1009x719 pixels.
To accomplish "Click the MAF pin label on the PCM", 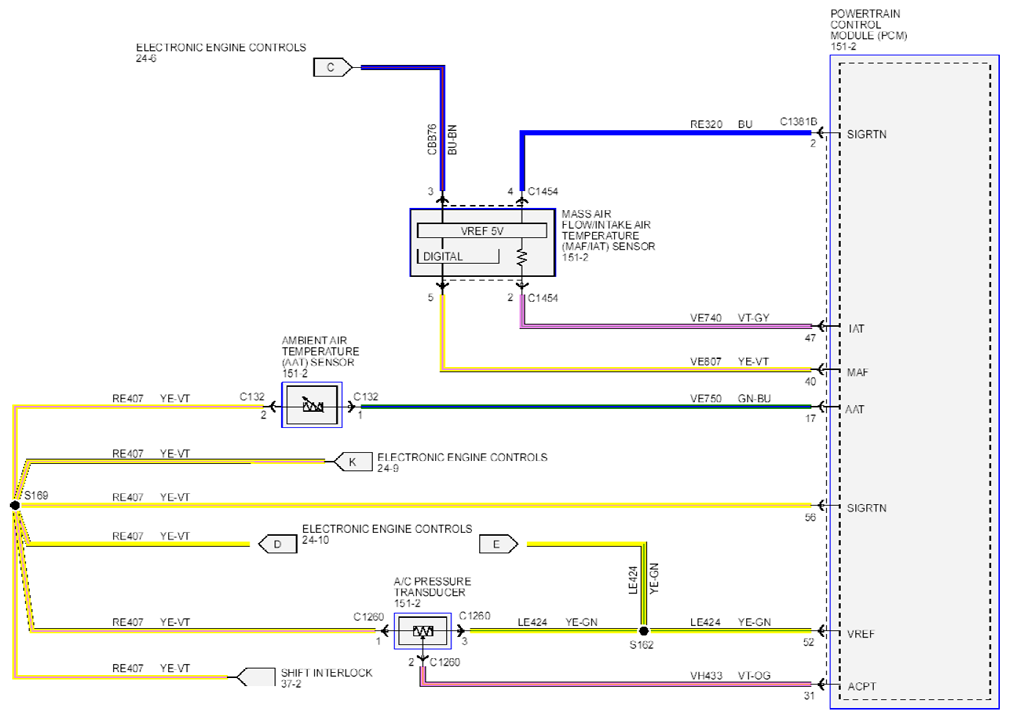I will coord(857,372).
